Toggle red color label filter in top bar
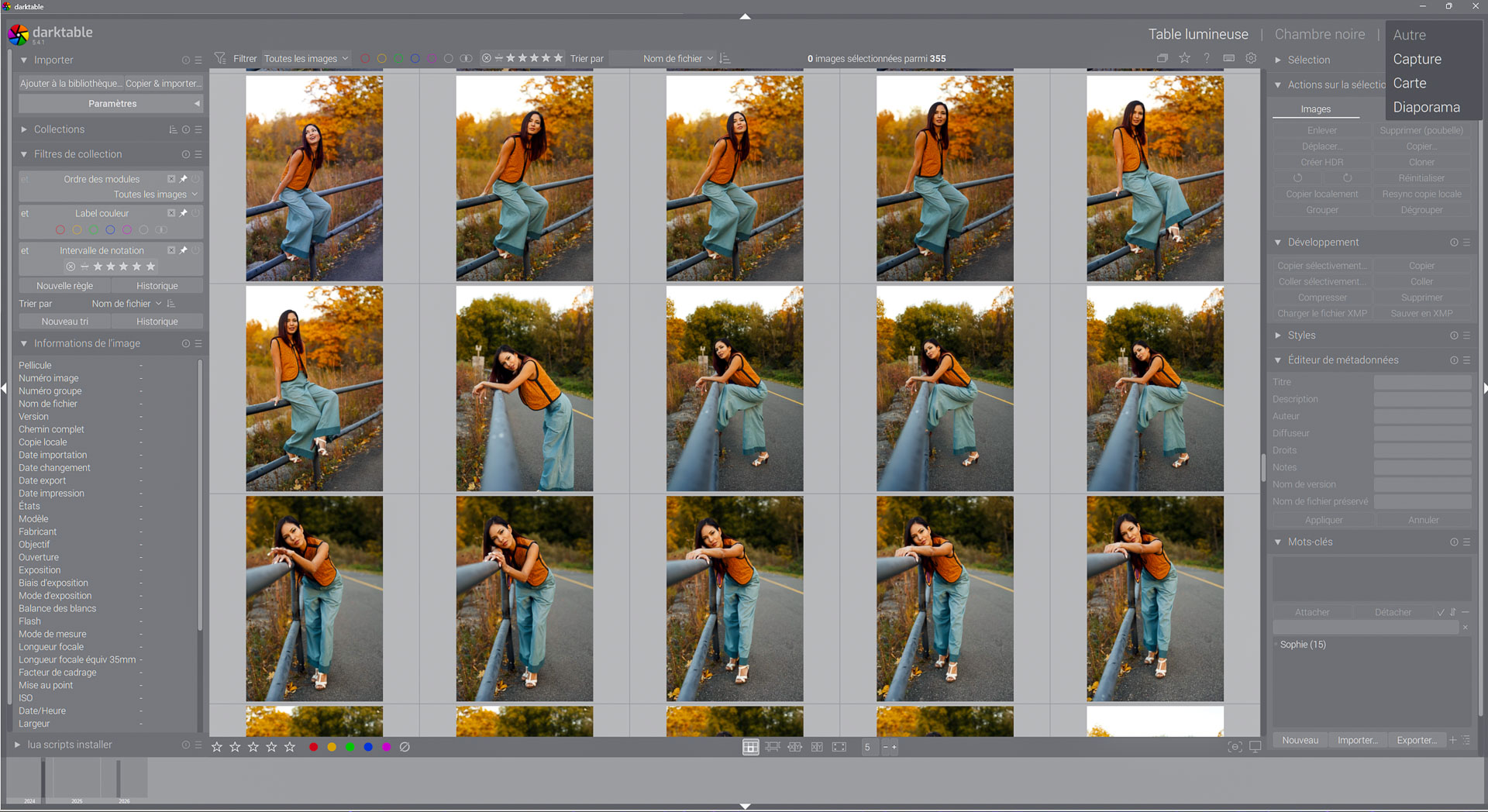Image resolution: width=1488 pixels, height=812 pixels. tap(365, 58)
